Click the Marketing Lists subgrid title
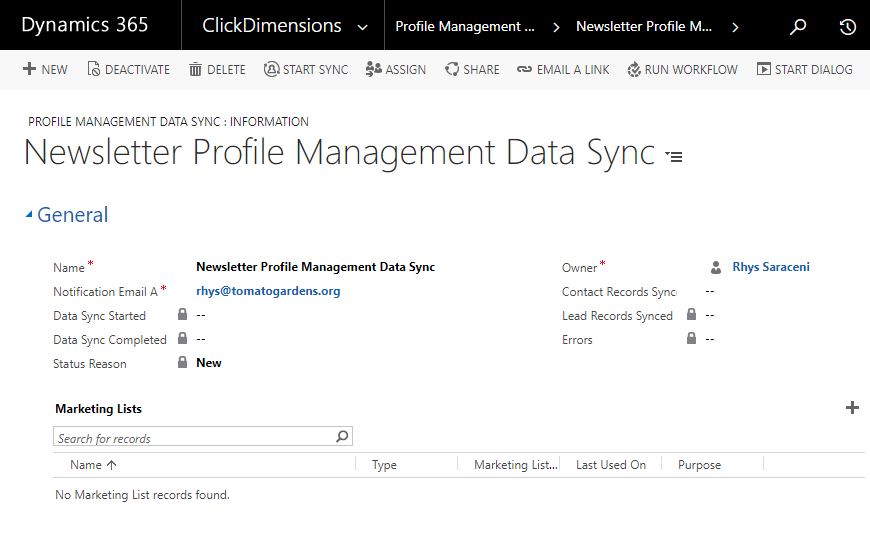870x548 pixels. coord(98,409)
